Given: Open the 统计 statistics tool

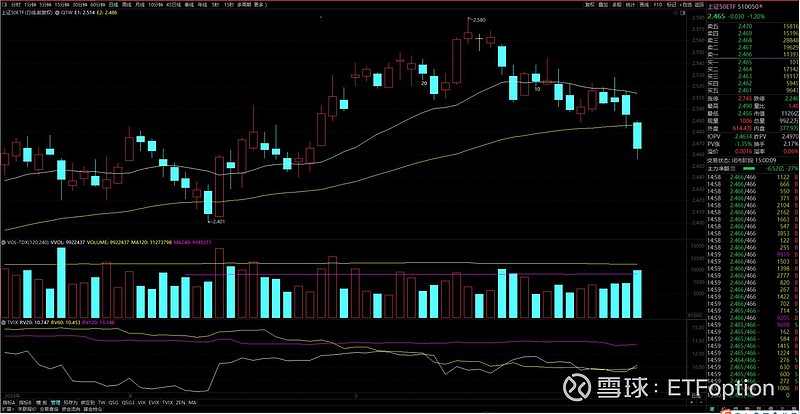Looking at the screenshot, I should (631, 4).
